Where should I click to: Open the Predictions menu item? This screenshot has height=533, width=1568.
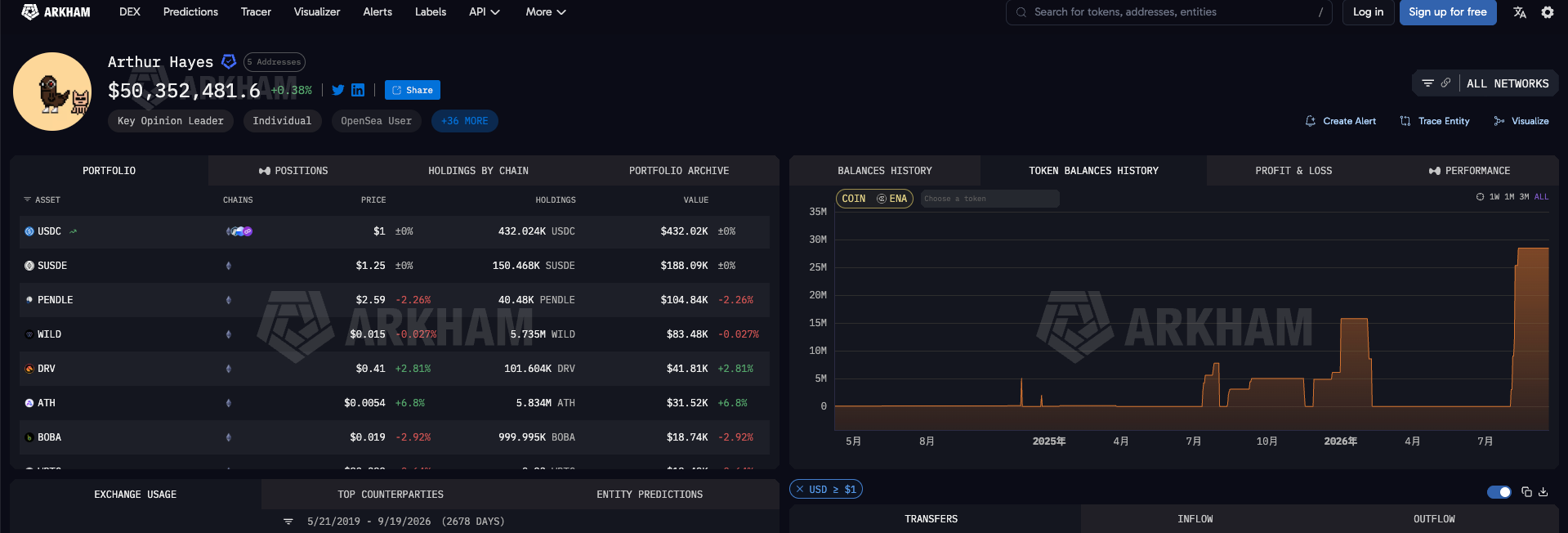point(190,11)
